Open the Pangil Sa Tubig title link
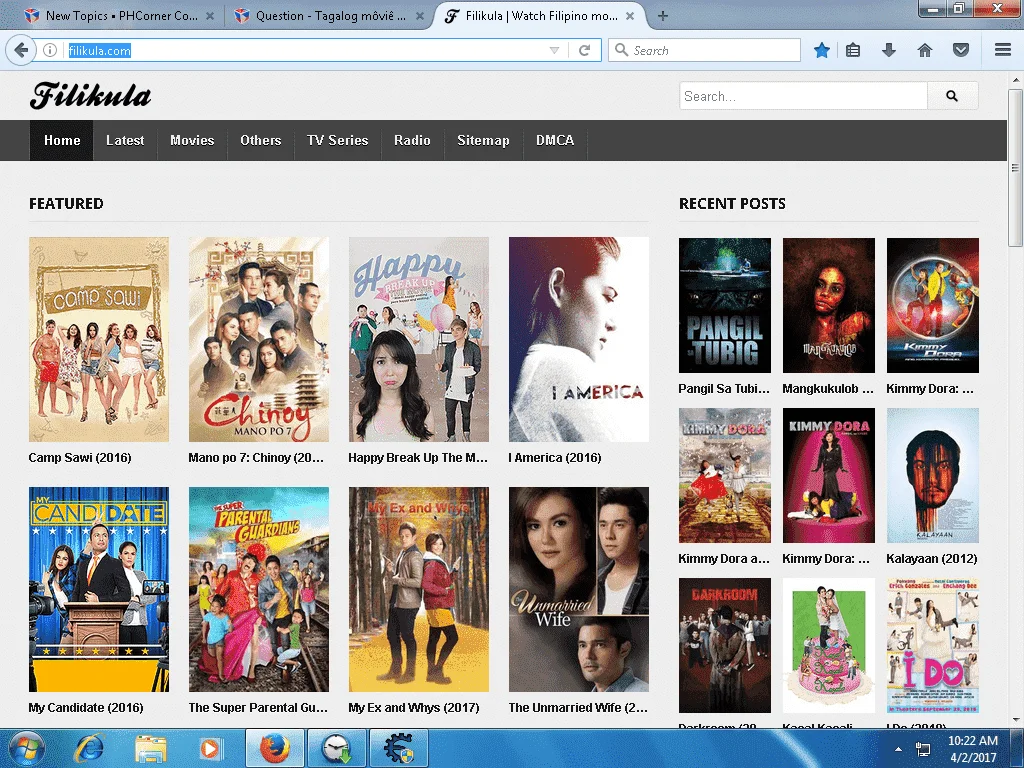Viewport: 1024px width, 768px height. [x=724, y=389]
